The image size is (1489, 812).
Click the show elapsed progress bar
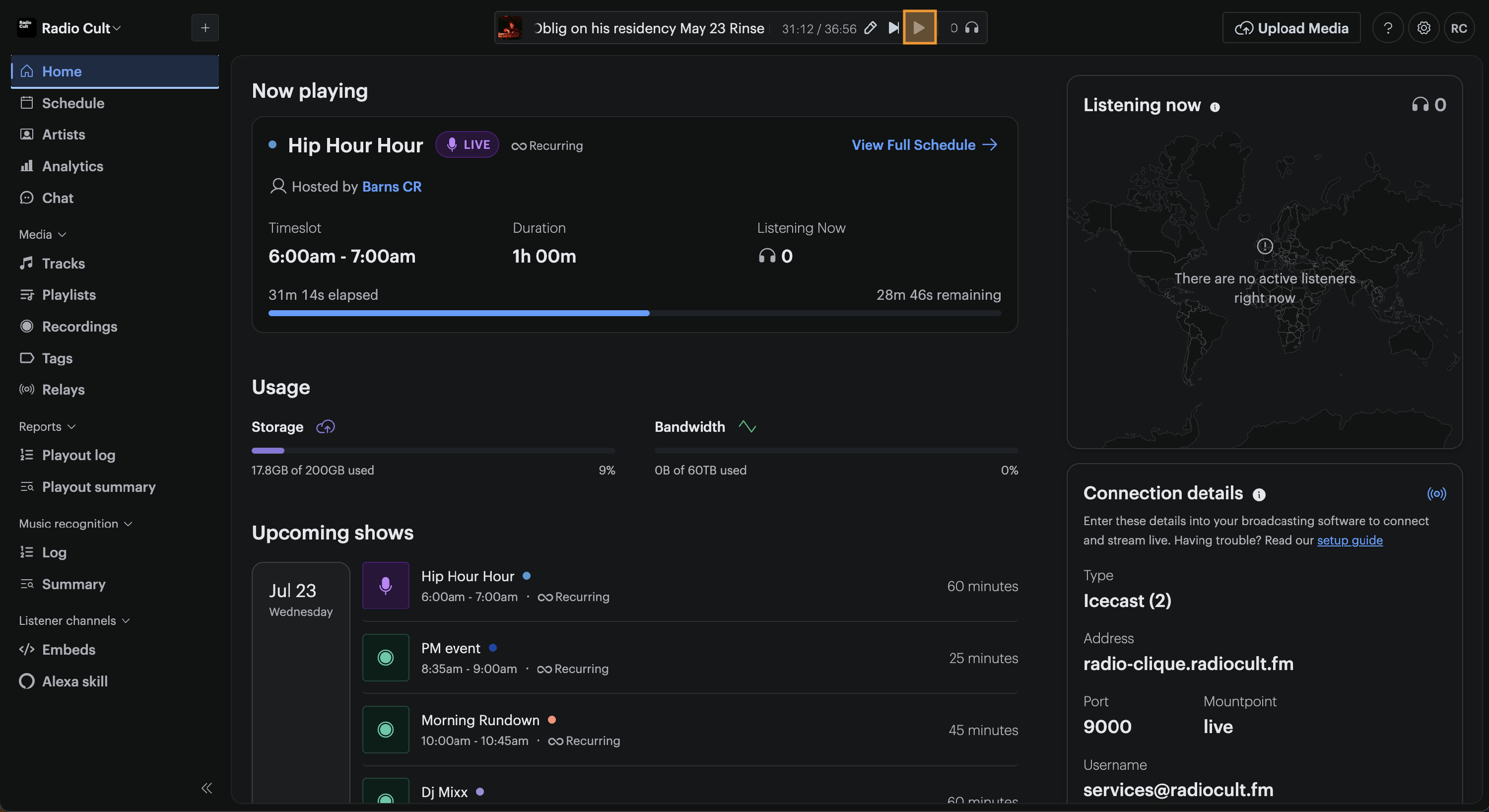[634, 313]
